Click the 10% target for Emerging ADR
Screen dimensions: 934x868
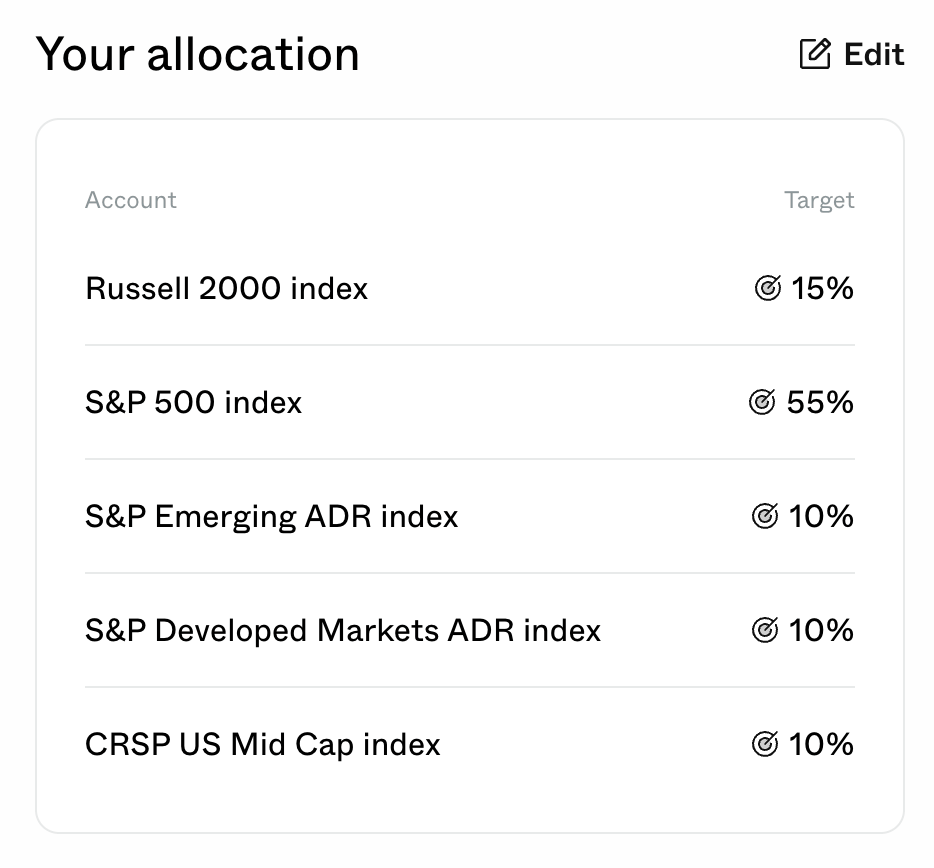821,516
